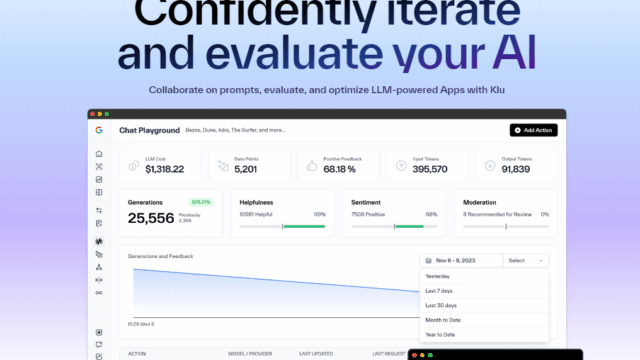The width and height of the screenshot is (640, 360).
Task: Click the Google logo workspace icon
Action: [x=99, y=130]
